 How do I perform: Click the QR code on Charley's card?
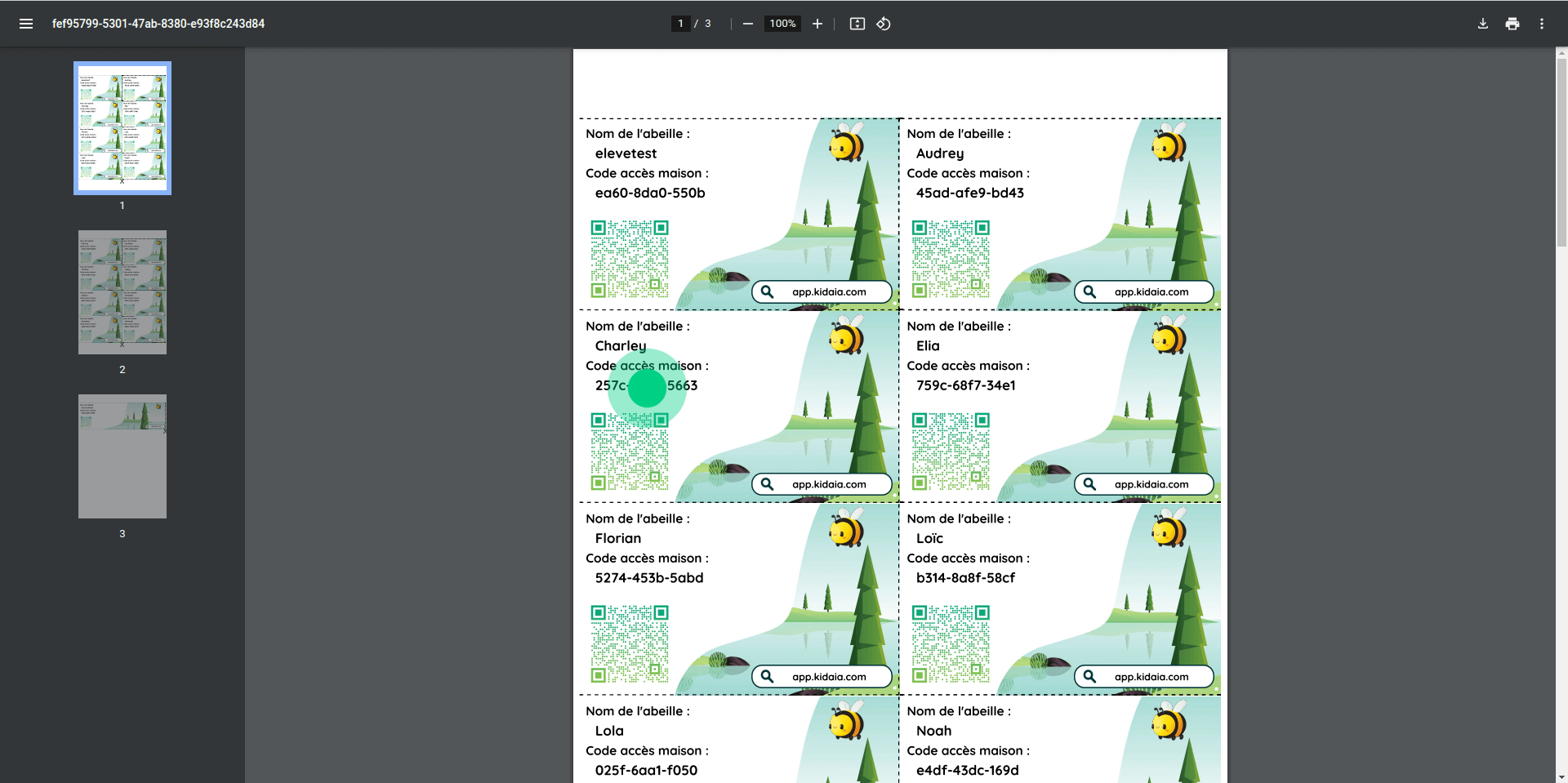point(630,453)
